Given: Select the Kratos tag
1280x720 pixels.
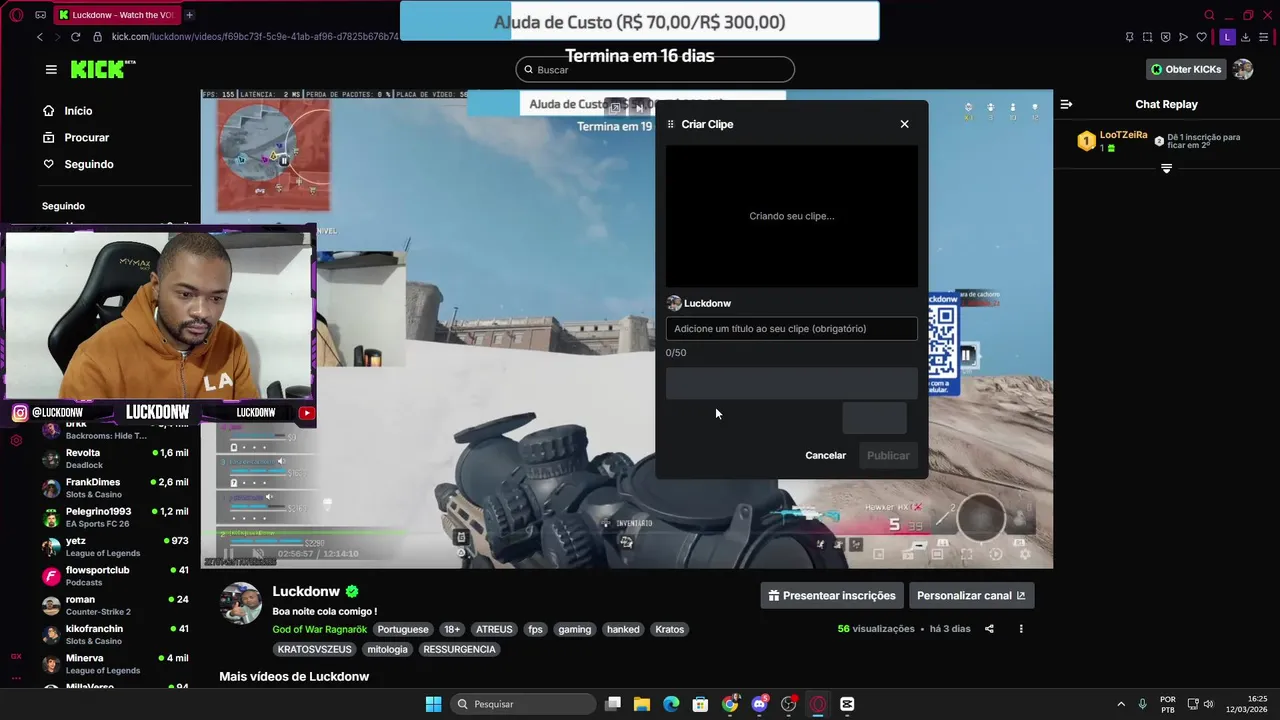Looking at the screenshot, I should tap(670, 630).
